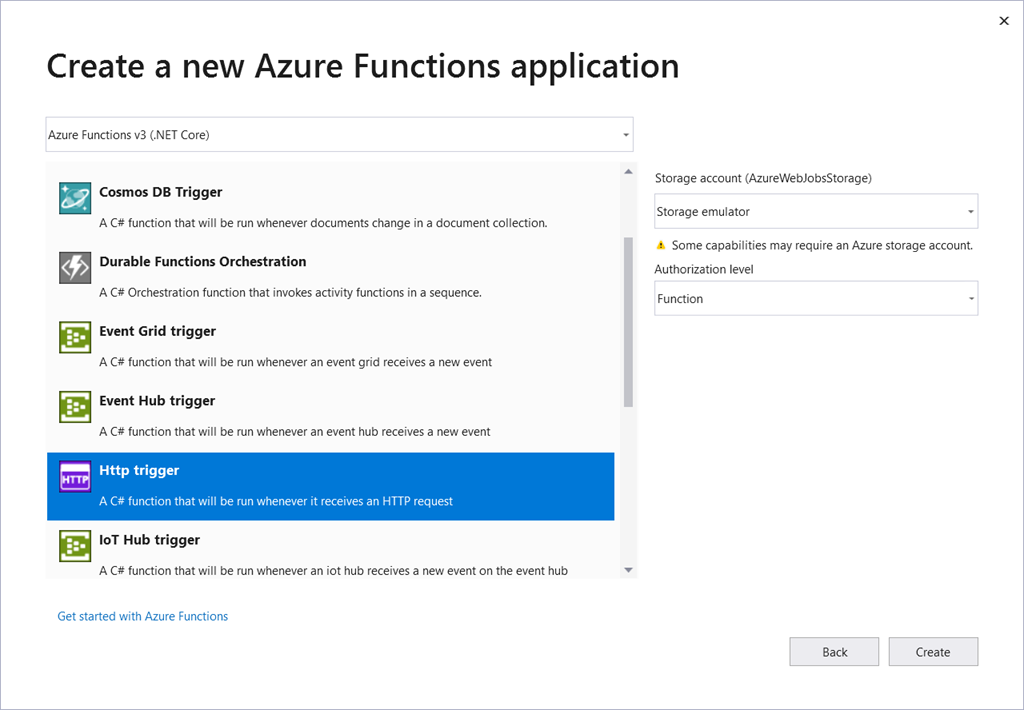1024x710 pixels.
Task: Click the purple HTTP trigger icon
Action: 74,476
